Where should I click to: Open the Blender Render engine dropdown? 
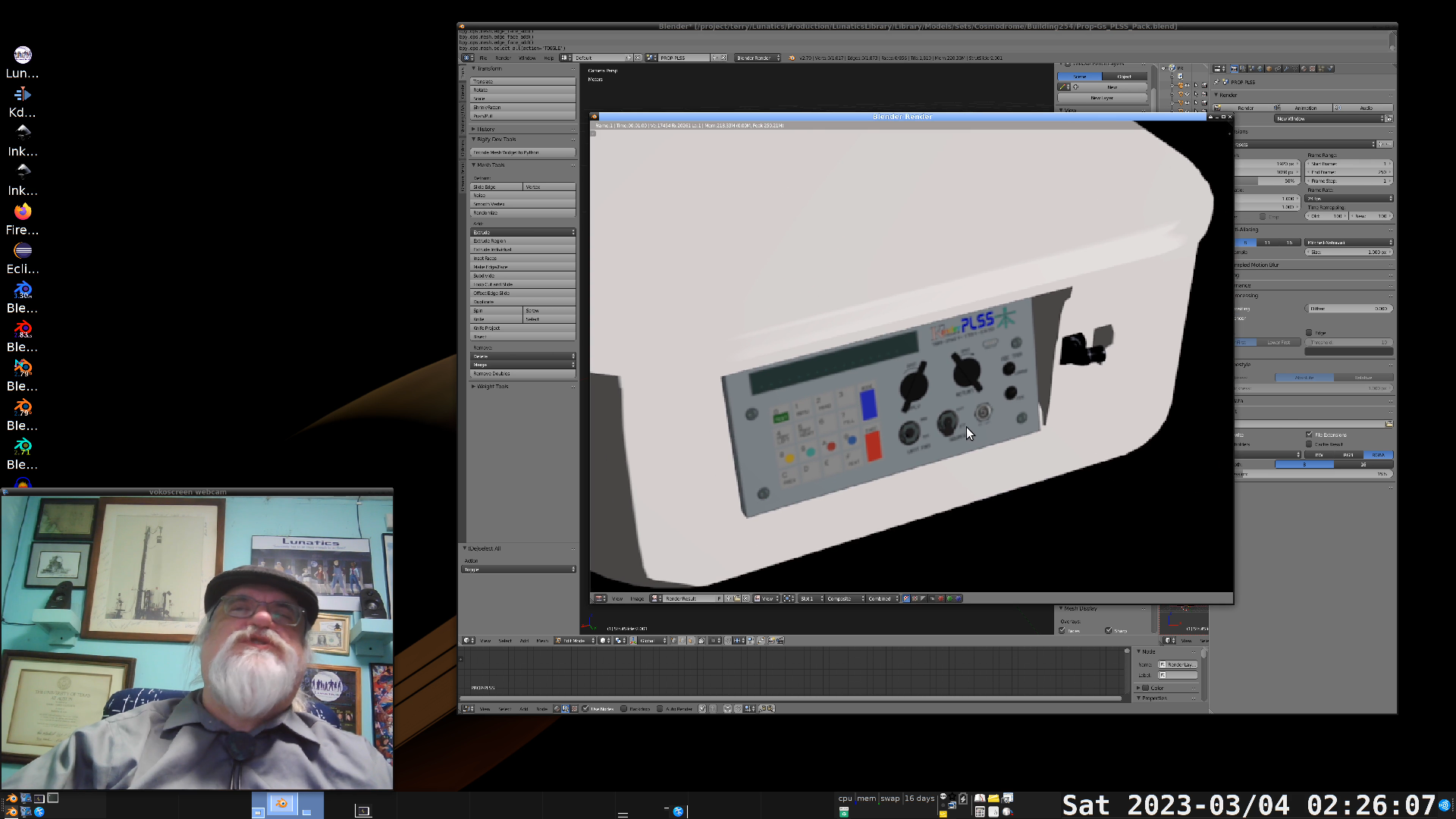click(755, 58)
